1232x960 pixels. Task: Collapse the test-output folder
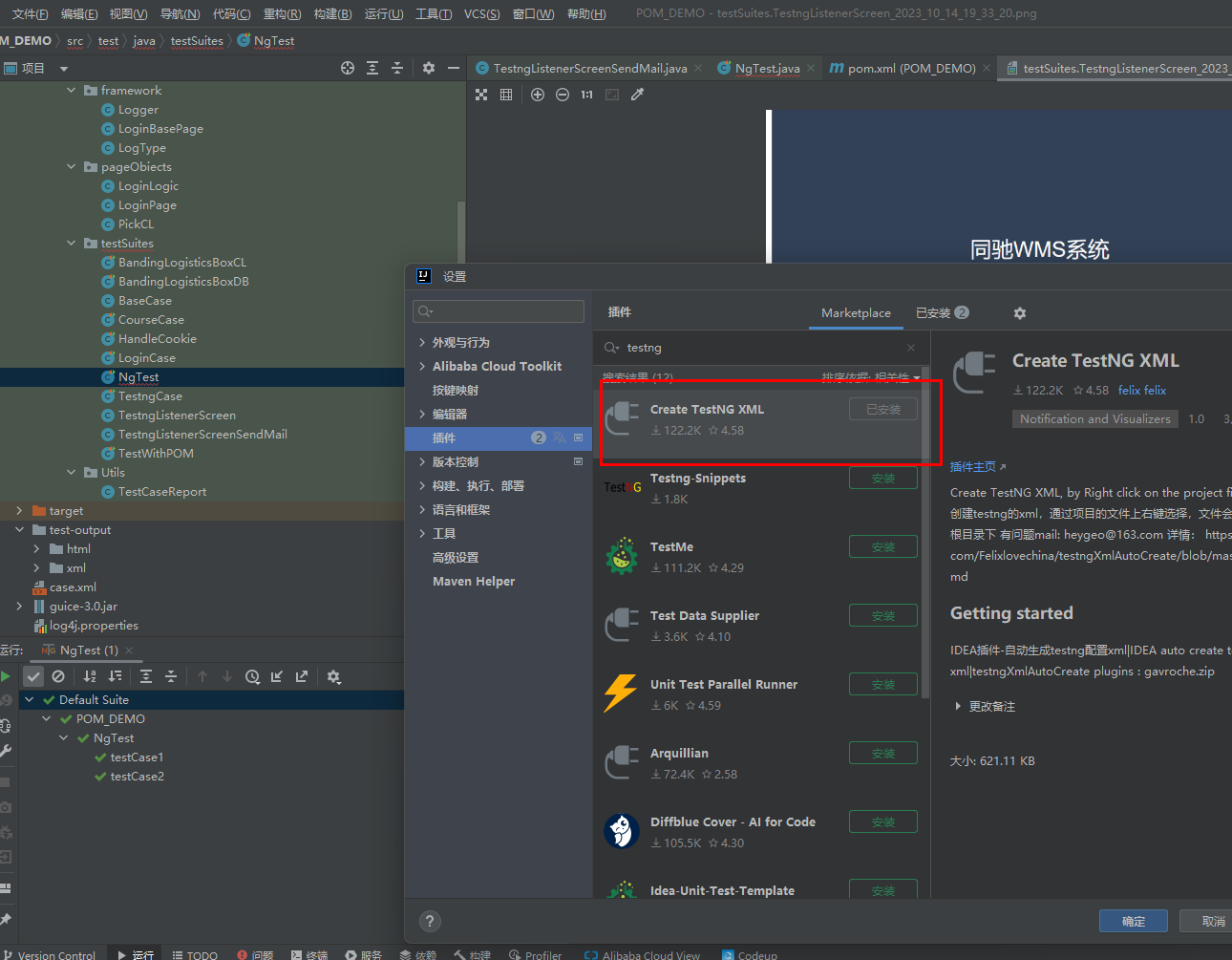click(19, 529)
